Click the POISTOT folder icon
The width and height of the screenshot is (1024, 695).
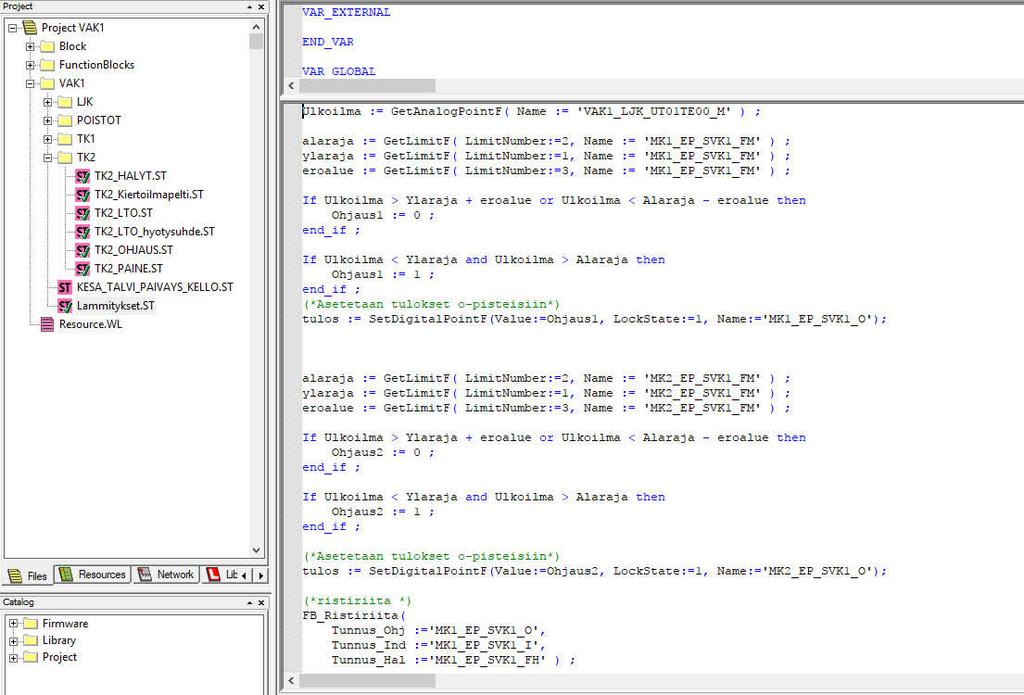tap(65, 120)
